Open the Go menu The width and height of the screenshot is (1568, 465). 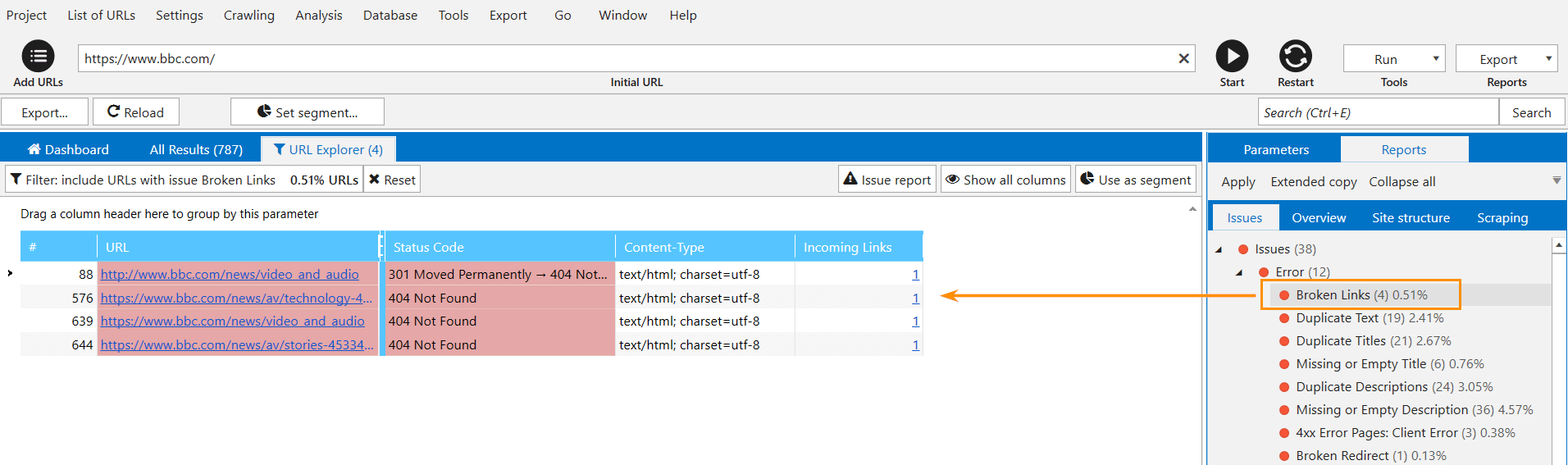[x=563, y=15]
